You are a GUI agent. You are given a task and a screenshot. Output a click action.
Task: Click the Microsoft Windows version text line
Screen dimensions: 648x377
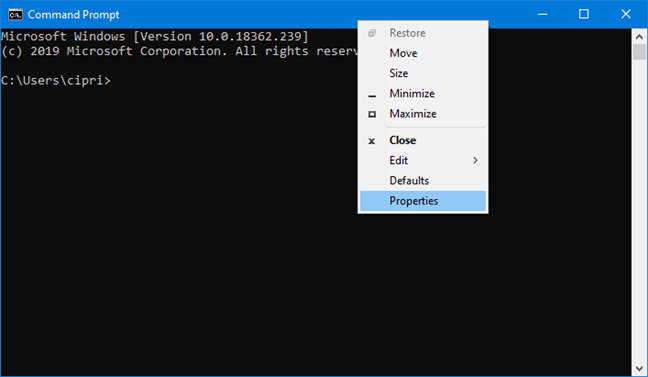point(155,37)
